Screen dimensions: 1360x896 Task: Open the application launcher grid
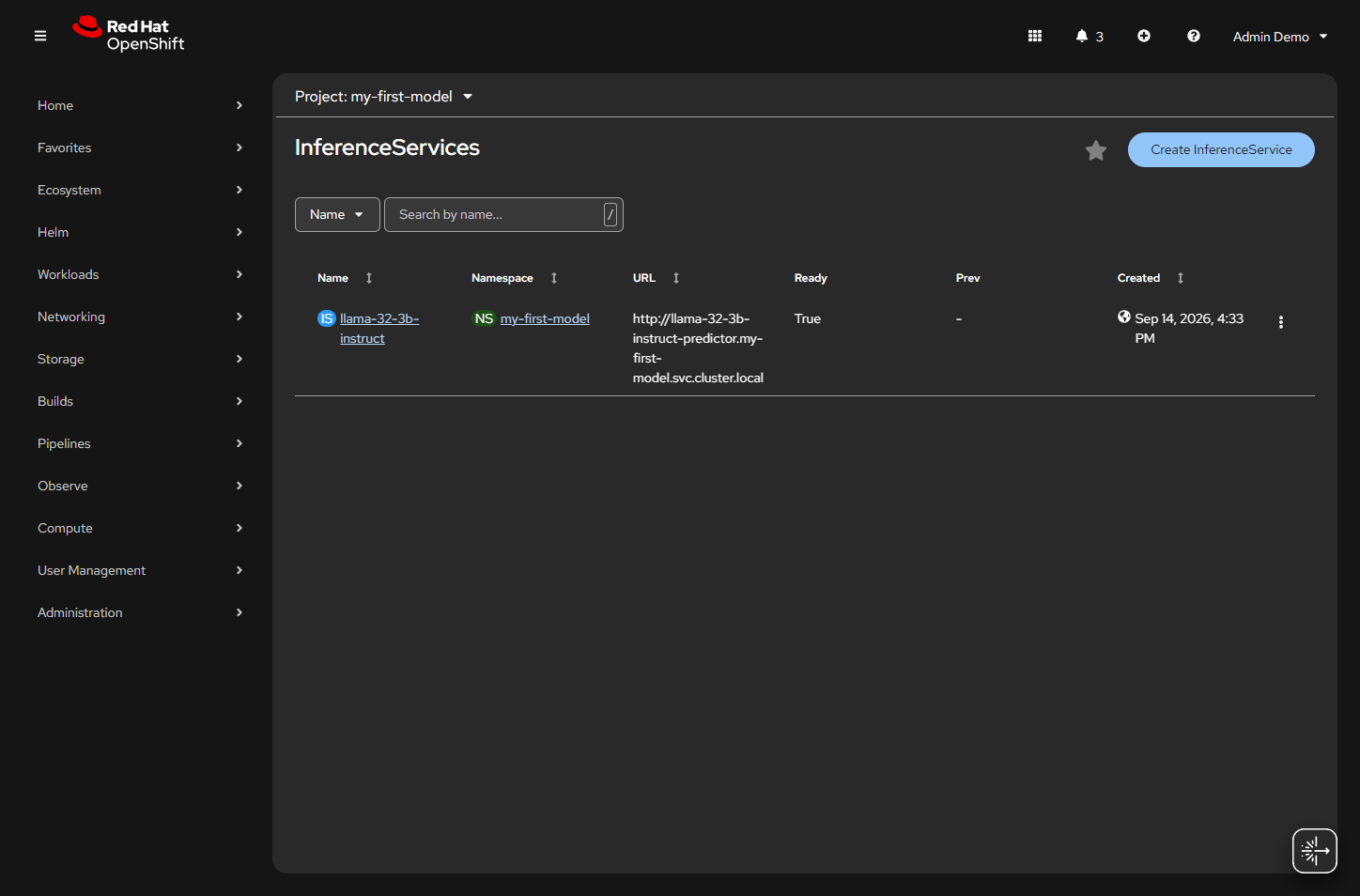[x=1035, y=36]
